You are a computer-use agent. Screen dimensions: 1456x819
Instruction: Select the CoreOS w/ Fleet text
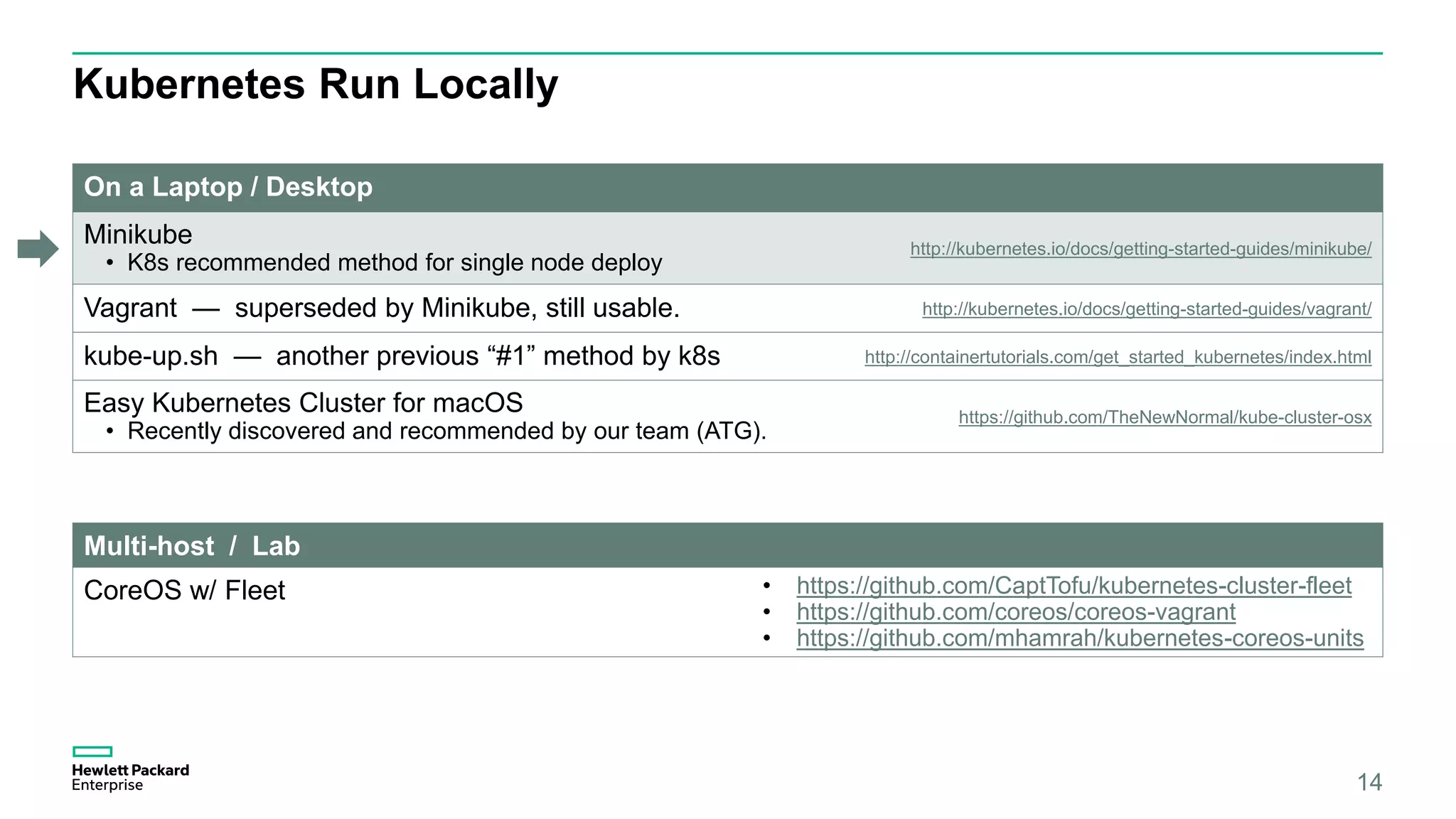[184, 591]
